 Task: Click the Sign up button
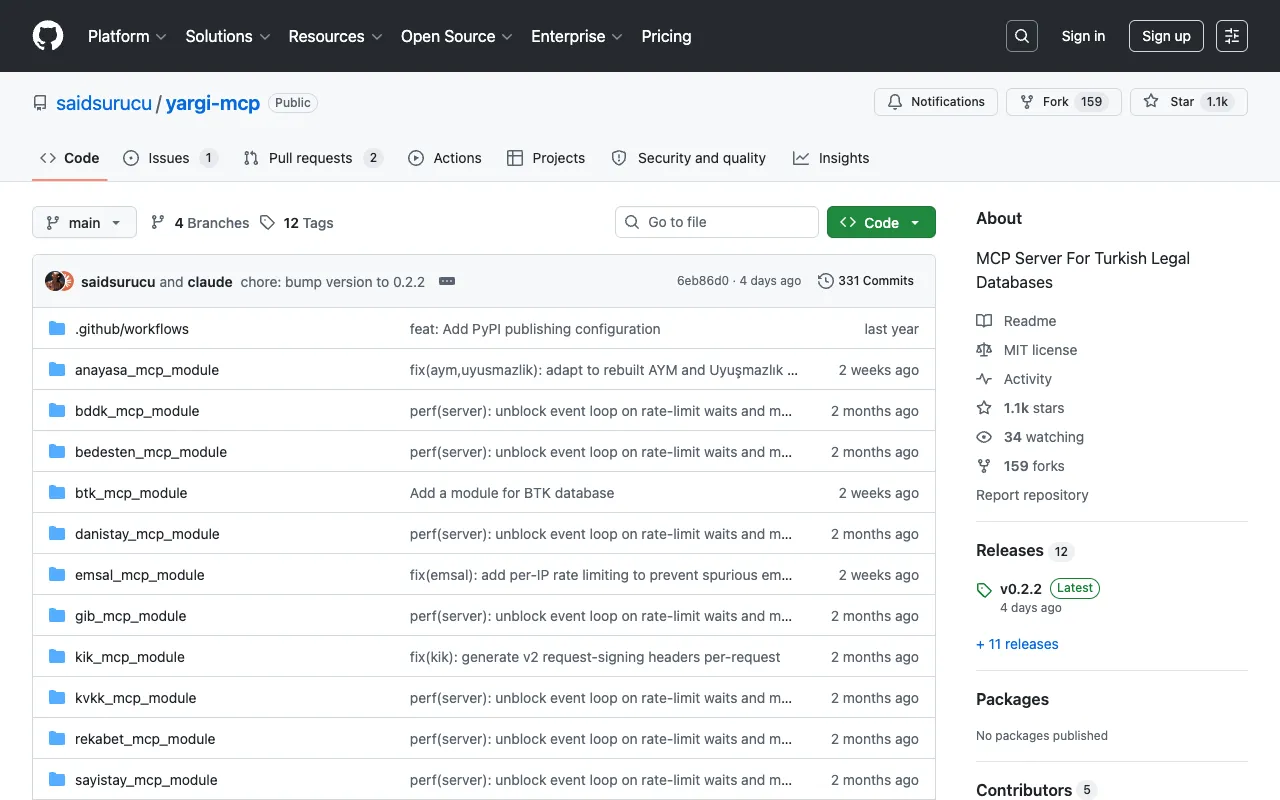[x=1166, y=36]
